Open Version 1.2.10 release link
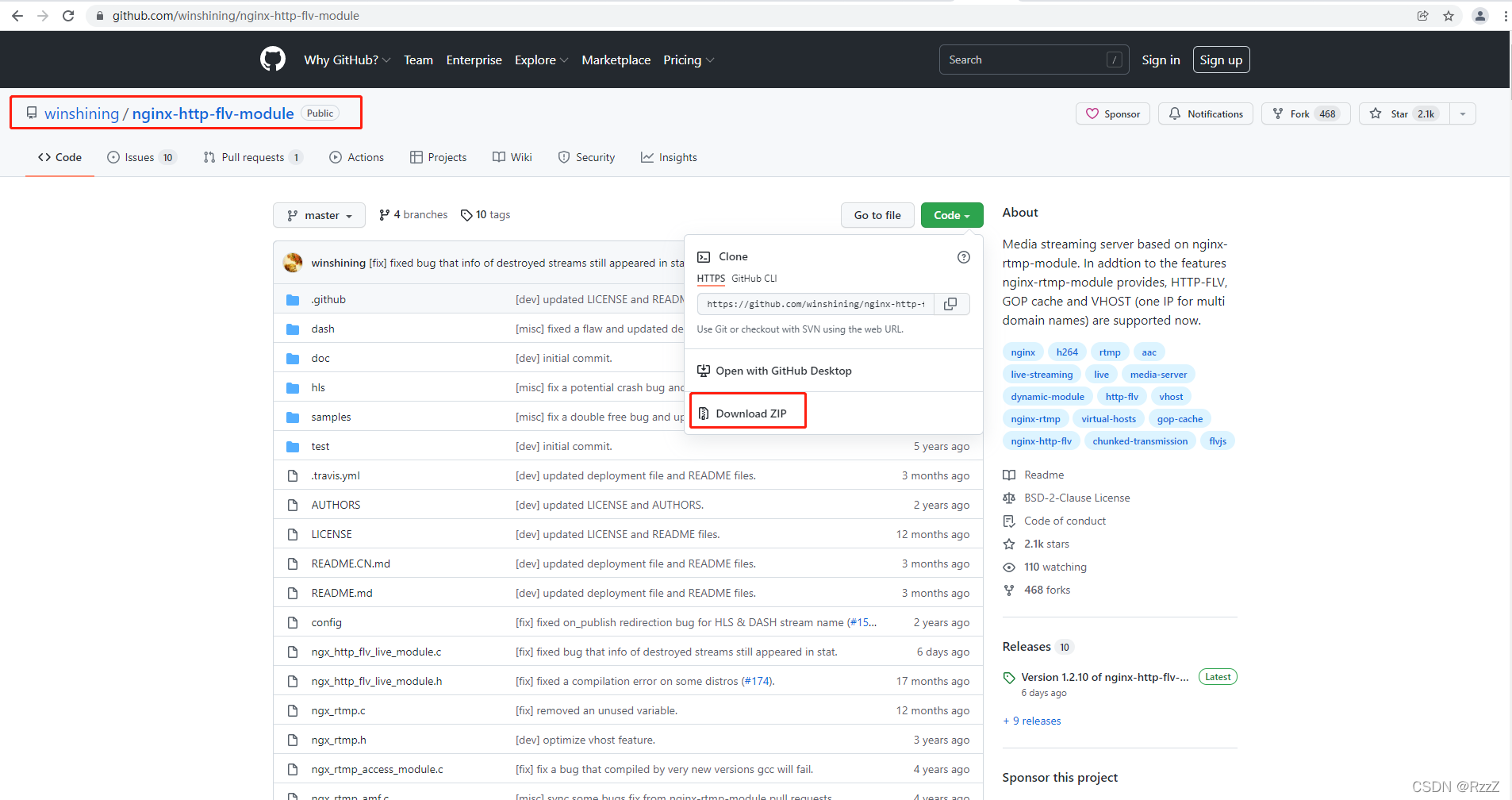This screenshot has height=800, width=1512. tap(1105, 677)
